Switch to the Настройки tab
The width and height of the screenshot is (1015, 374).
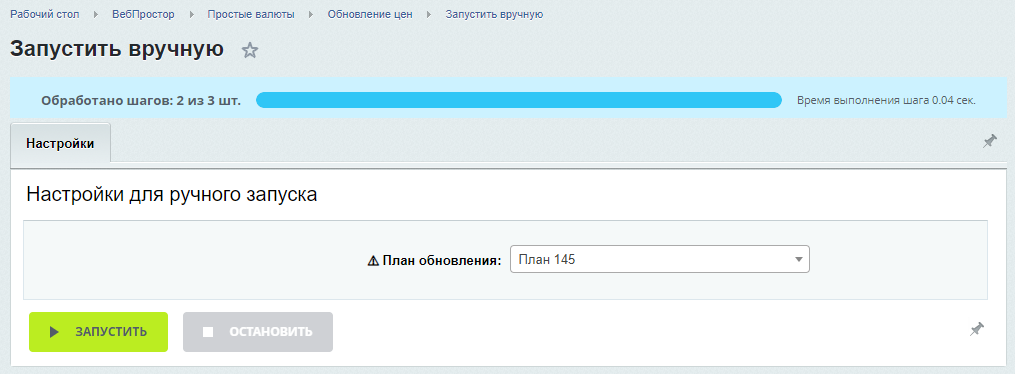[x=60, y=143]
